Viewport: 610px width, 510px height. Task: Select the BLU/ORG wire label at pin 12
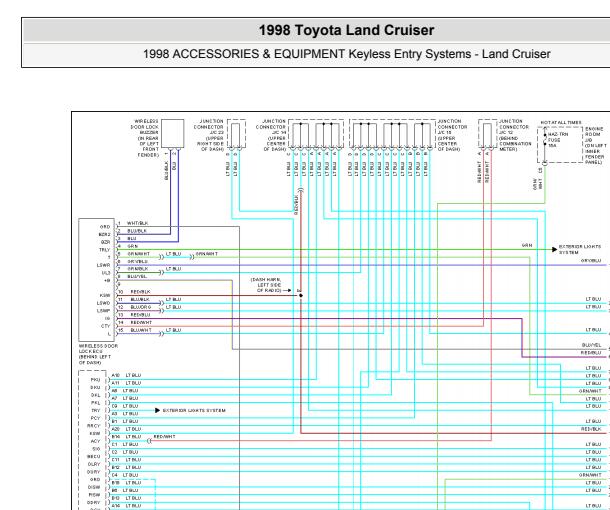(x=140, y=307)
